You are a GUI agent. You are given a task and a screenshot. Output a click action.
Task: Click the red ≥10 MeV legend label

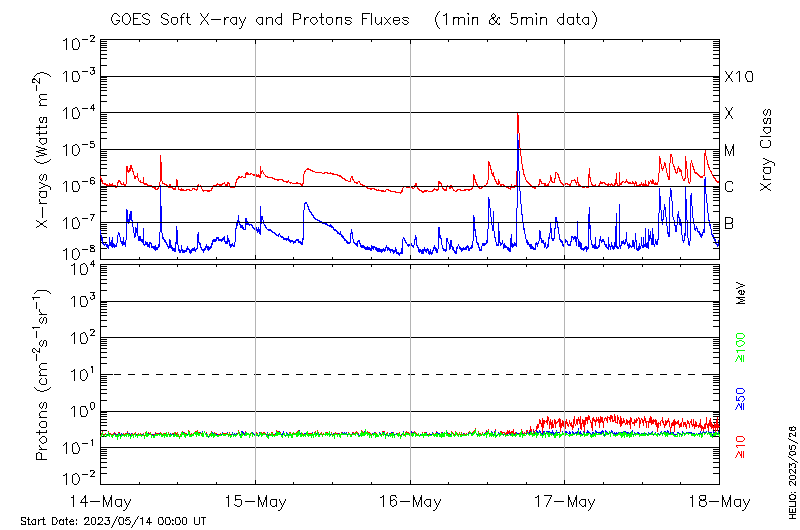tap(741, 446)
